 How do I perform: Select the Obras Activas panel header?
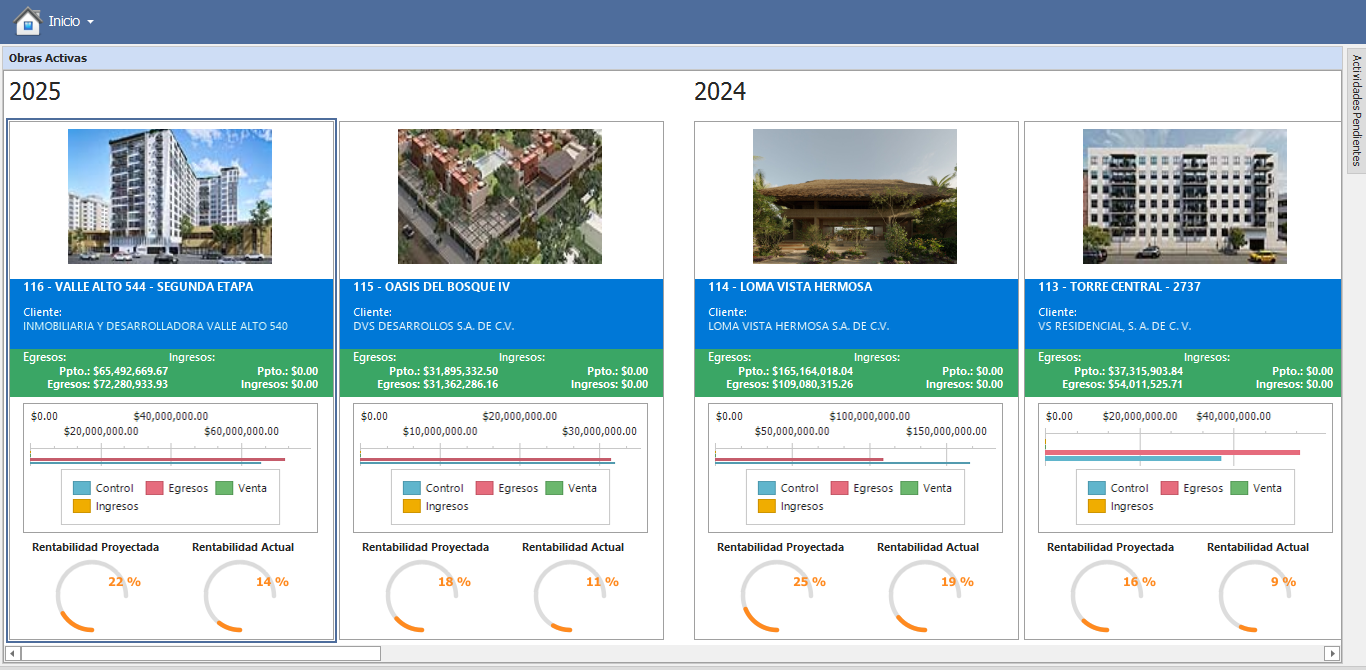click(671, 58)
